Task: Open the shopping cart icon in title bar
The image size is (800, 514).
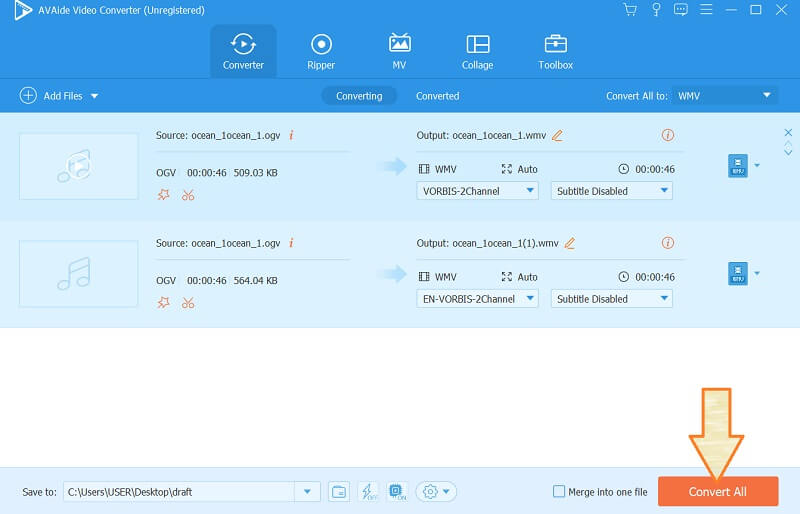Action: pyautogui.click(x=629, y=10)
